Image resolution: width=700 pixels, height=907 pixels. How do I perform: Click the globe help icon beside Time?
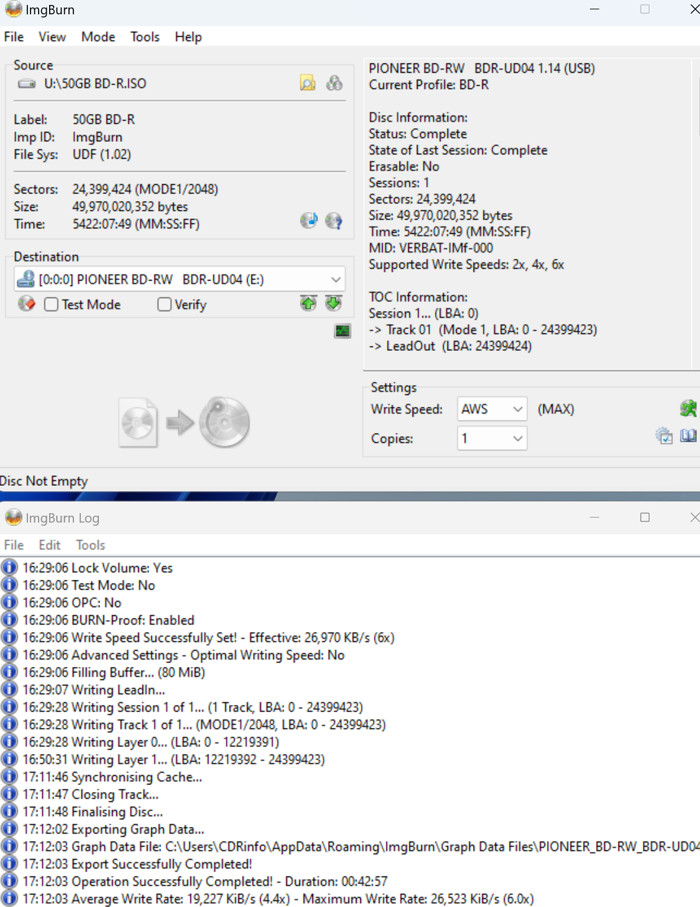pos(333,220)
